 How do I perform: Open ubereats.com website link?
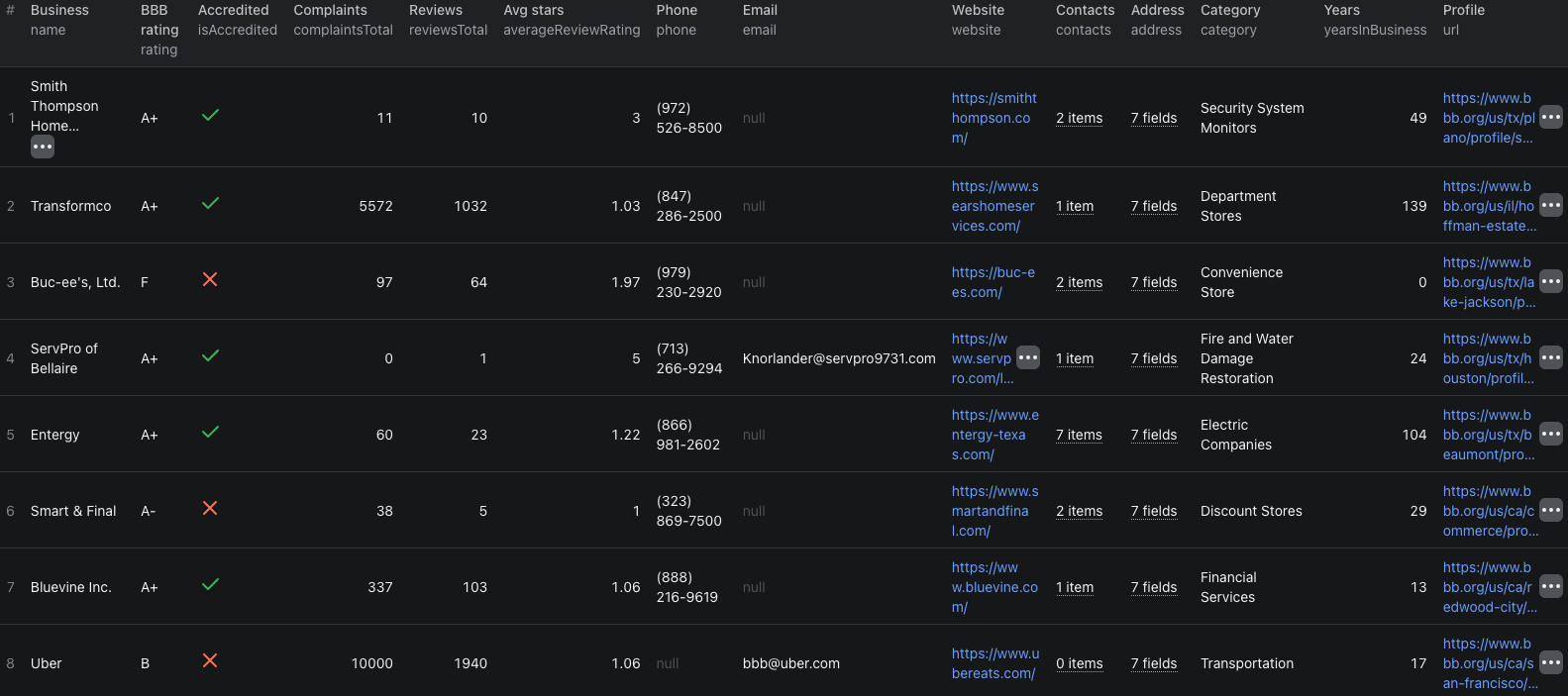995,663
